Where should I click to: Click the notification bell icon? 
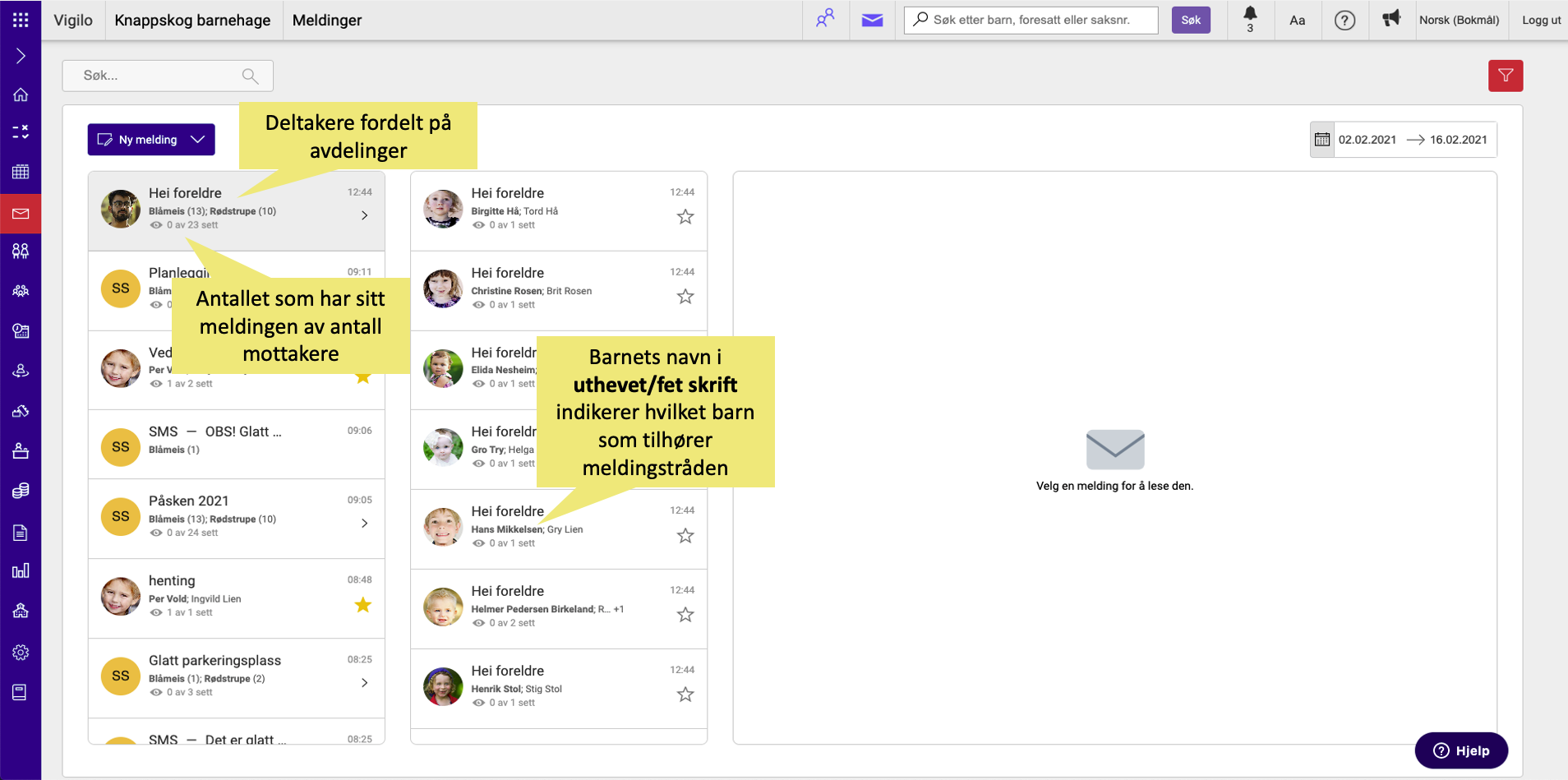[1249, 15]
